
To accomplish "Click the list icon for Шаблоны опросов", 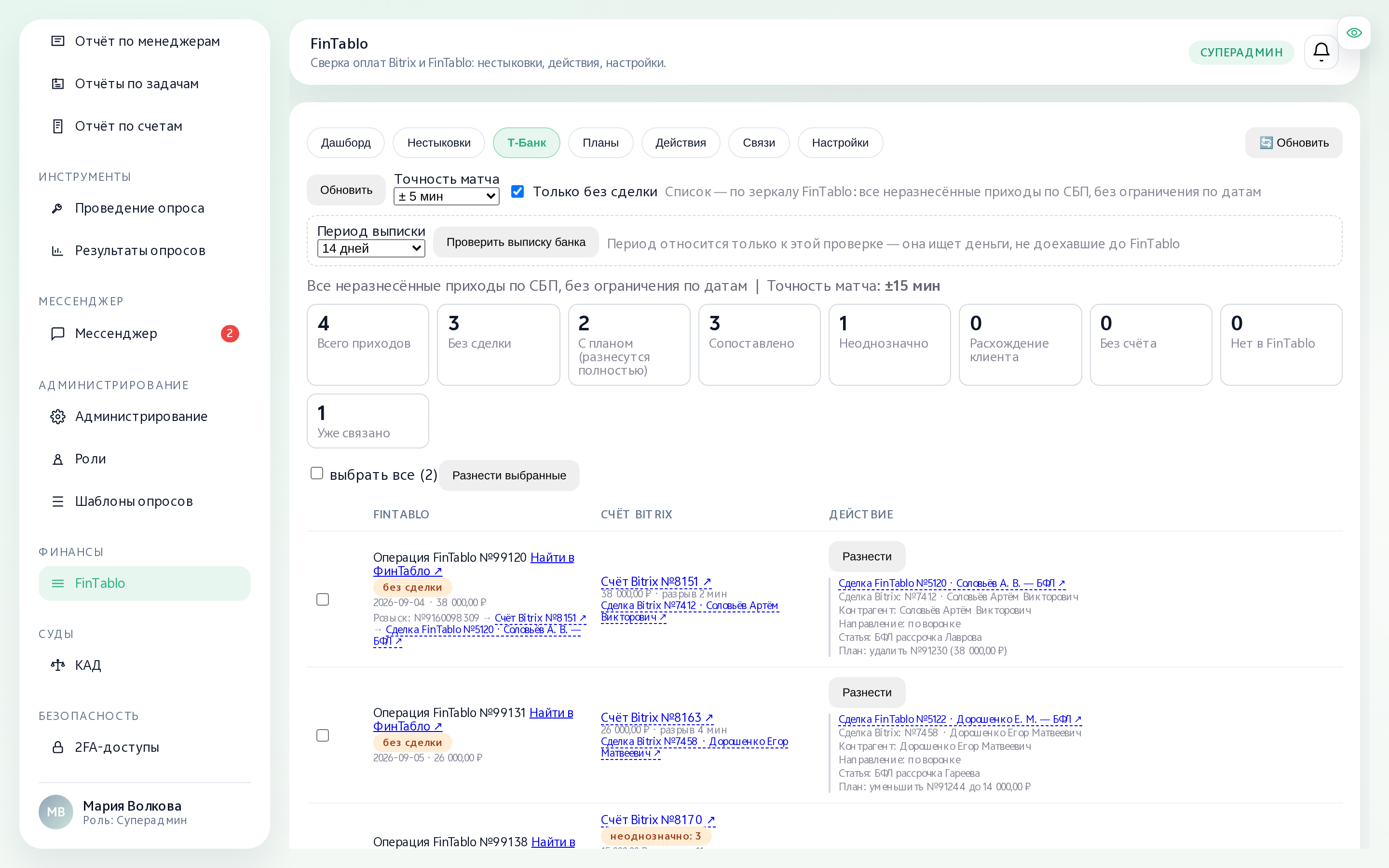I will click(57, 502).
